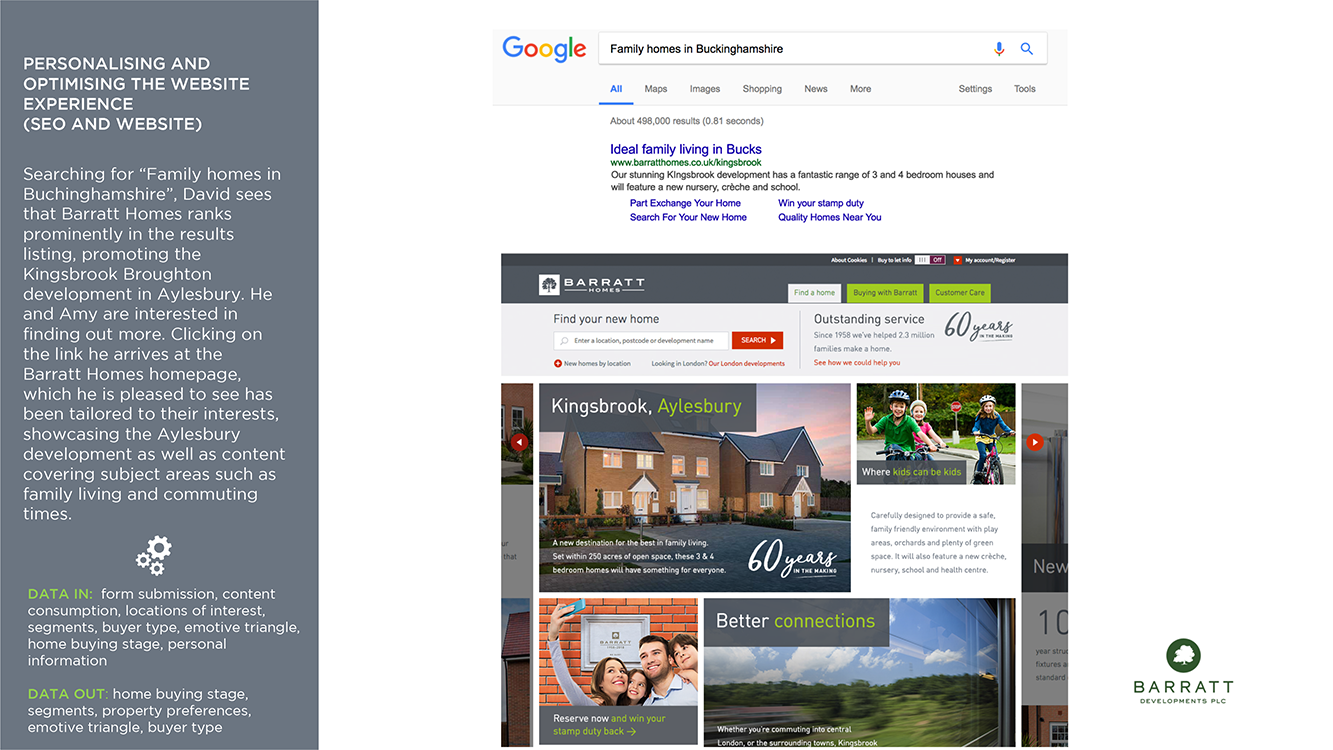Click the See how we could help you link
1333x750 pixels.
point(856,363)
